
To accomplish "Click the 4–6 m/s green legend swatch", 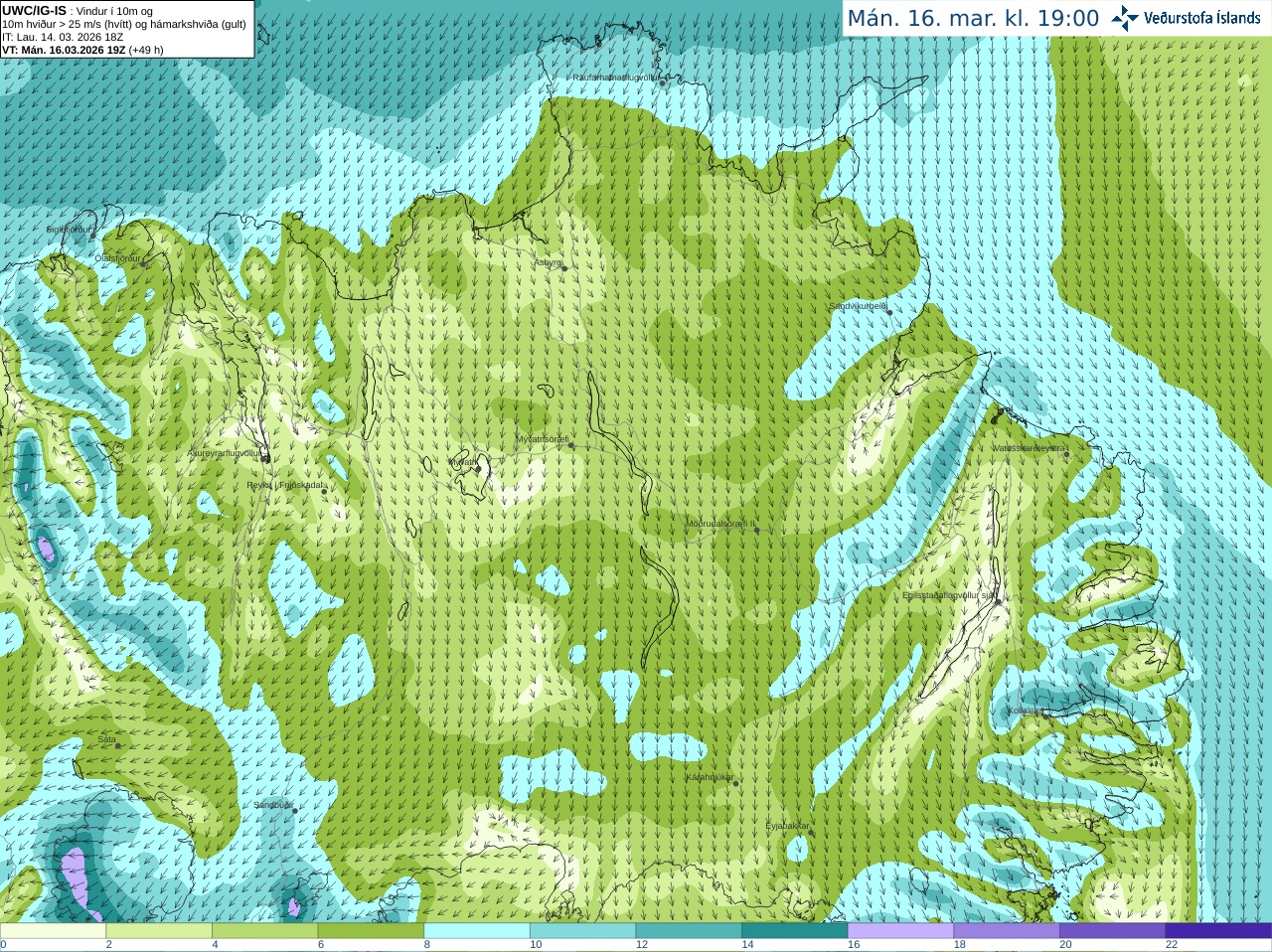I will pyautogui.click(x=264, y=931).
